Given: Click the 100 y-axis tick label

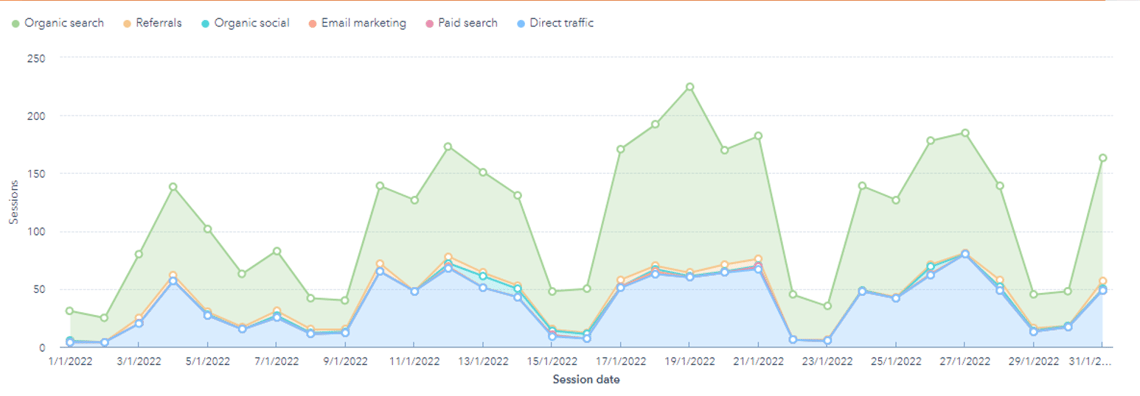Looking at the screenshot, I should [36, 232].
